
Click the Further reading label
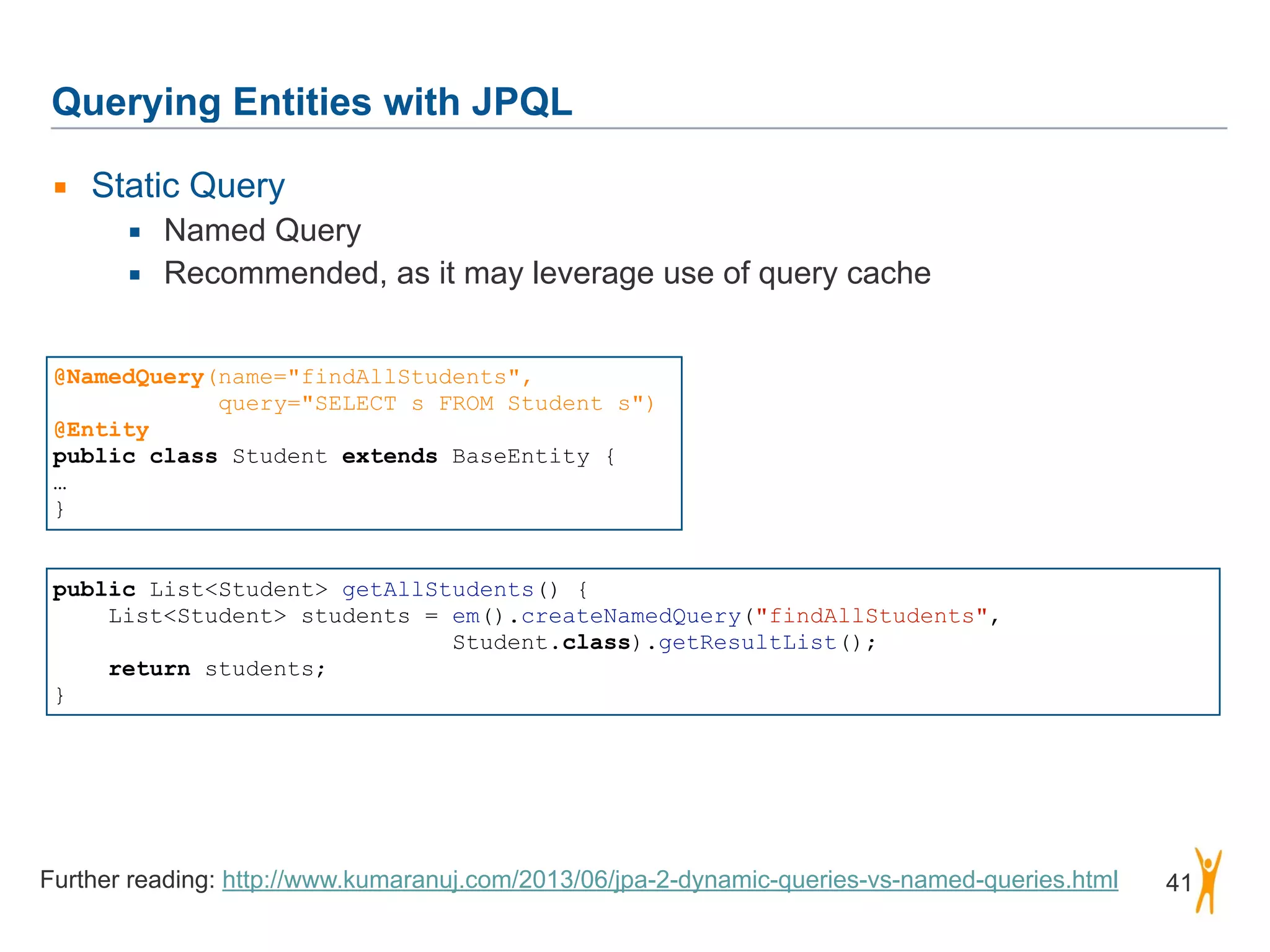127,880
